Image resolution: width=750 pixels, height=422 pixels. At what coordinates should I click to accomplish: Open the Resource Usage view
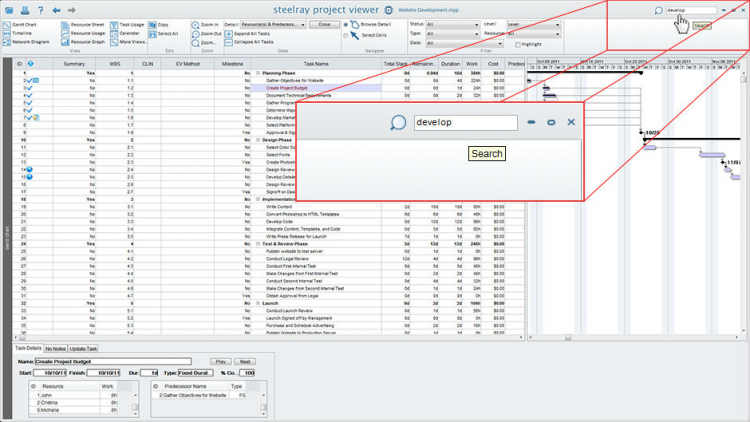tap(83, 33)
